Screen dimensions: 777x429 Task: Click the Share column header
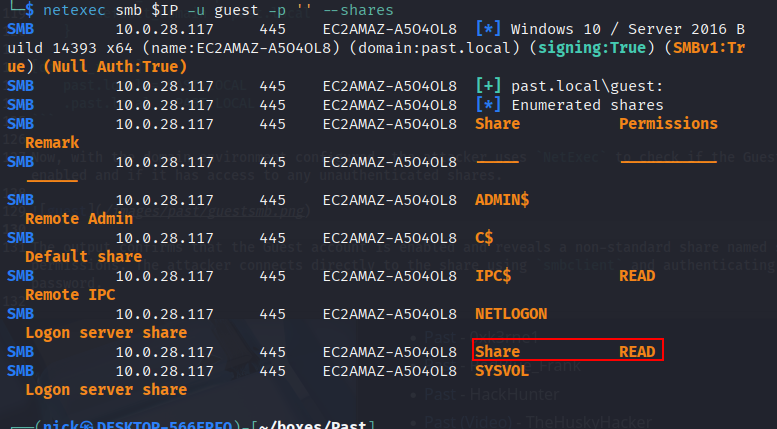pos(498,124)
